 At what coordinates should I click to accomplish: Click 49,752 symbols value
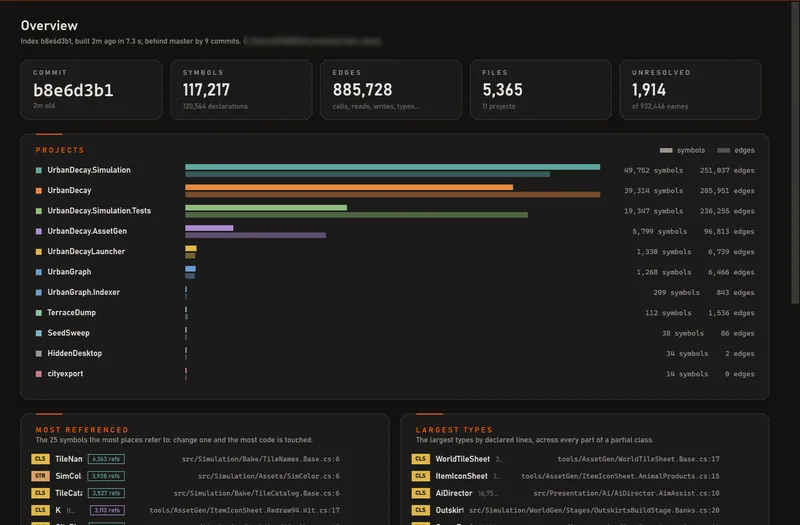click(x=653, y=170)
